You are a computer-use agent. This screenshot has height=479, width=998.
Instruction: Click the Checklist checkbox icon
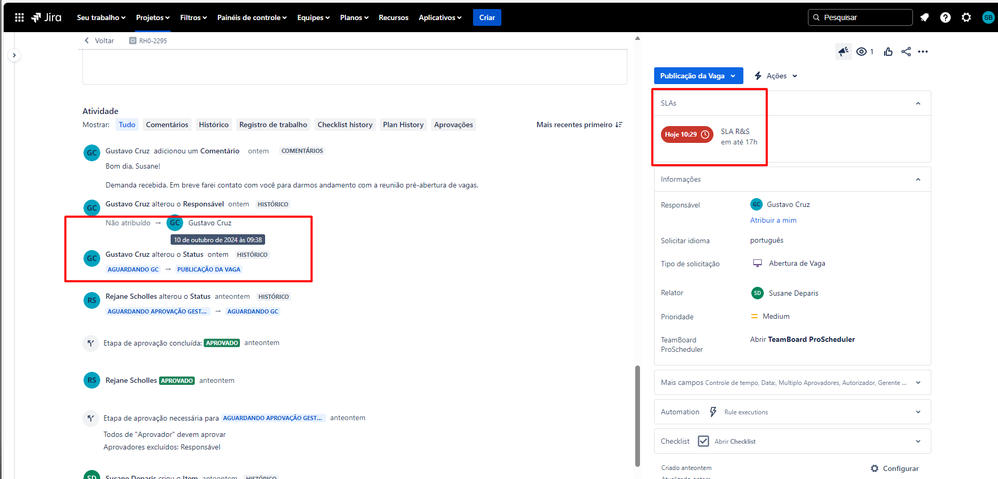coord(703,441)
